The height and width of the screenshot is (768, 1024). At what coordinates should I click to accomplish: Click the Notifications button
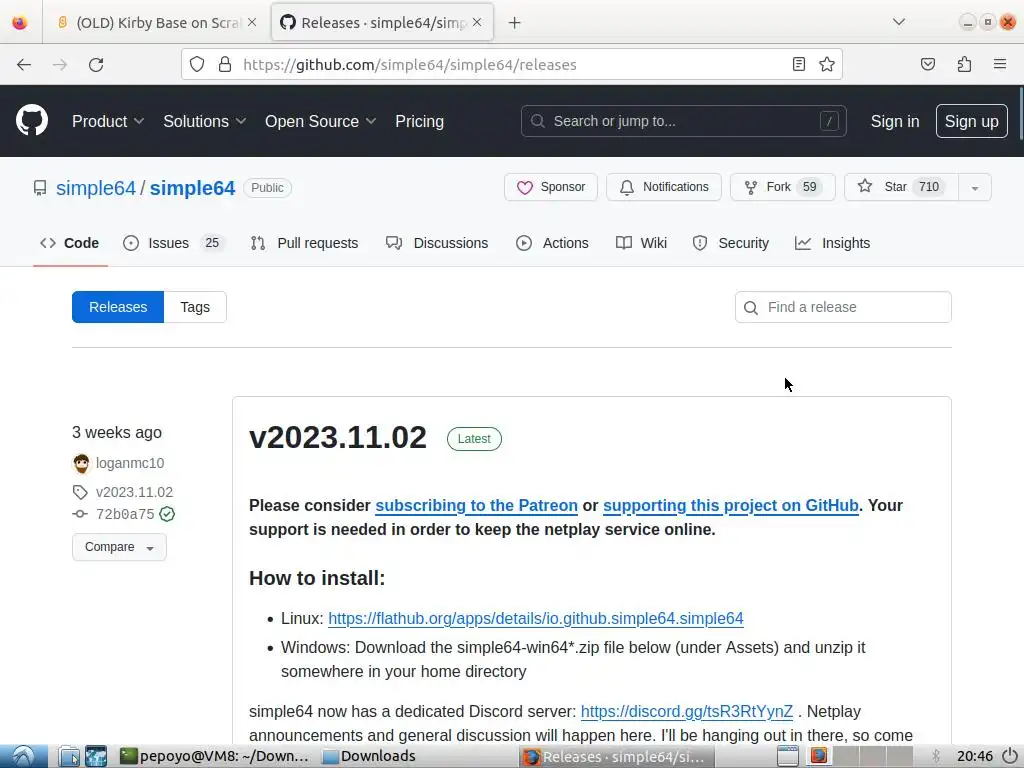coord(664,187)
